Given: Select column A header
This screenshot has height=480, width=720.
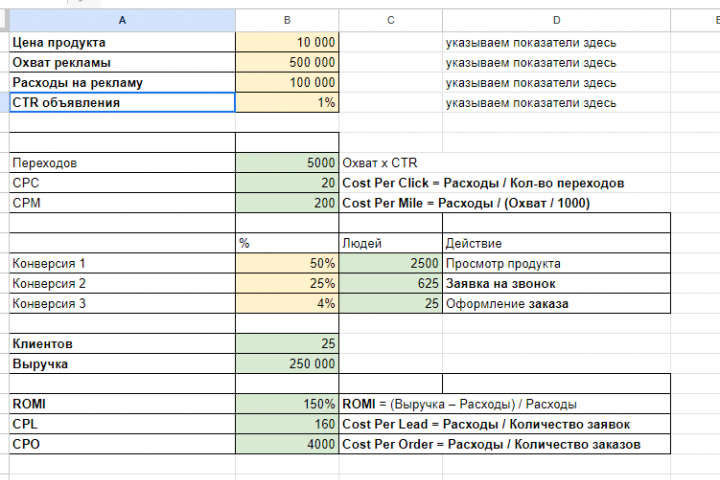Looking at the screenshot, I should 122,20.
